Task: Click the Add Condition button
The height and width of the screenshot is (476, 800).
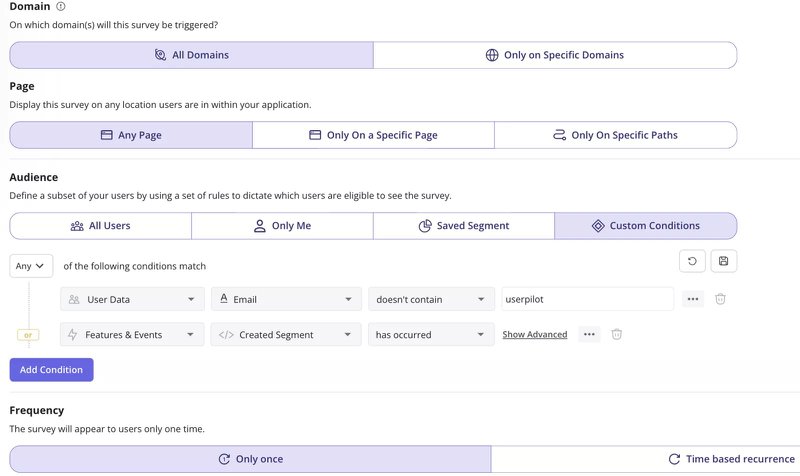Action: coord(52,370)
